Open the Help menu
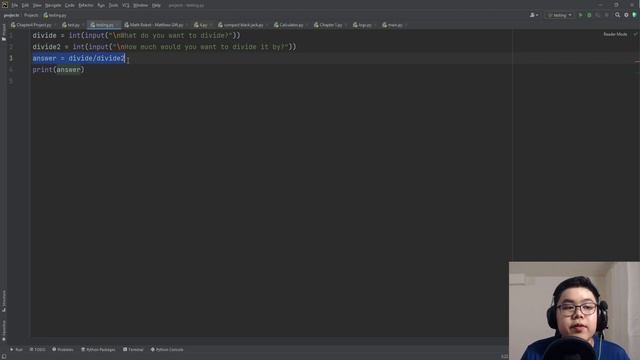This screenshot has height=360, width=640. click(156, 5)
